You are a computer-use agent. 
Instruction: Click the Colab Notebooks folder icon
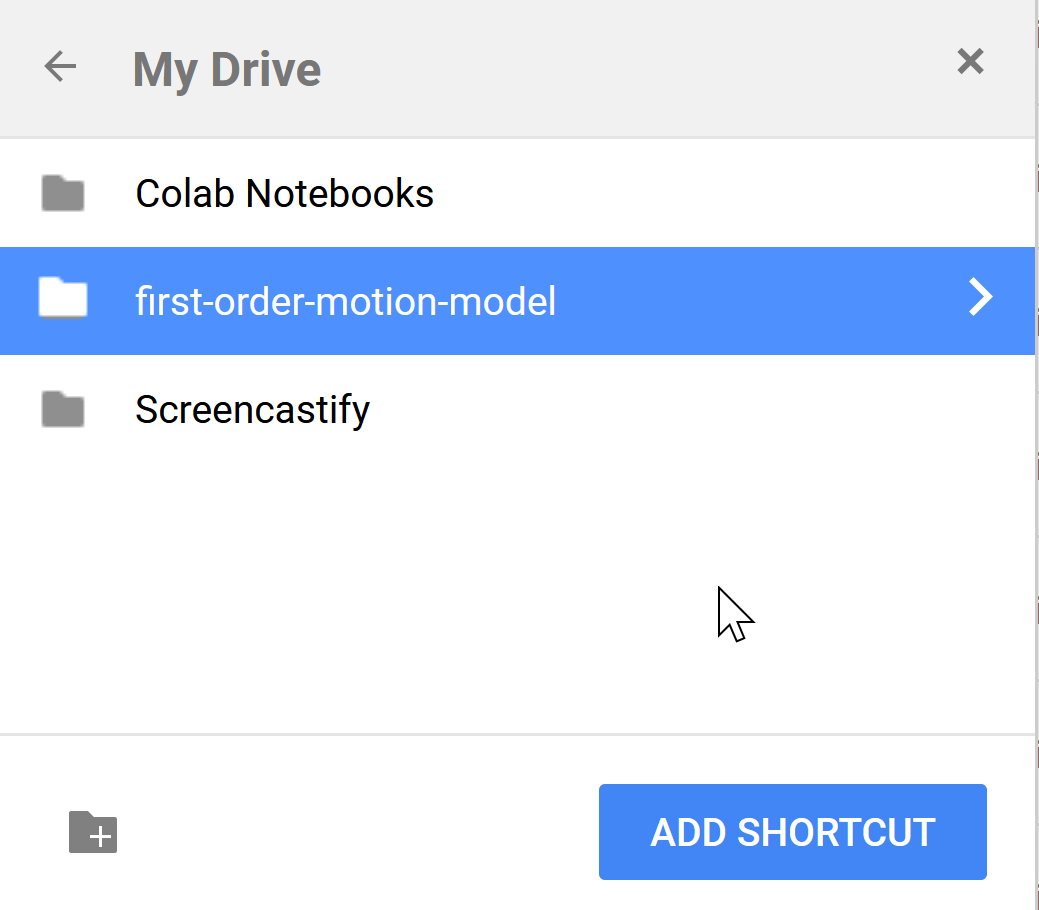click(63, 193)
